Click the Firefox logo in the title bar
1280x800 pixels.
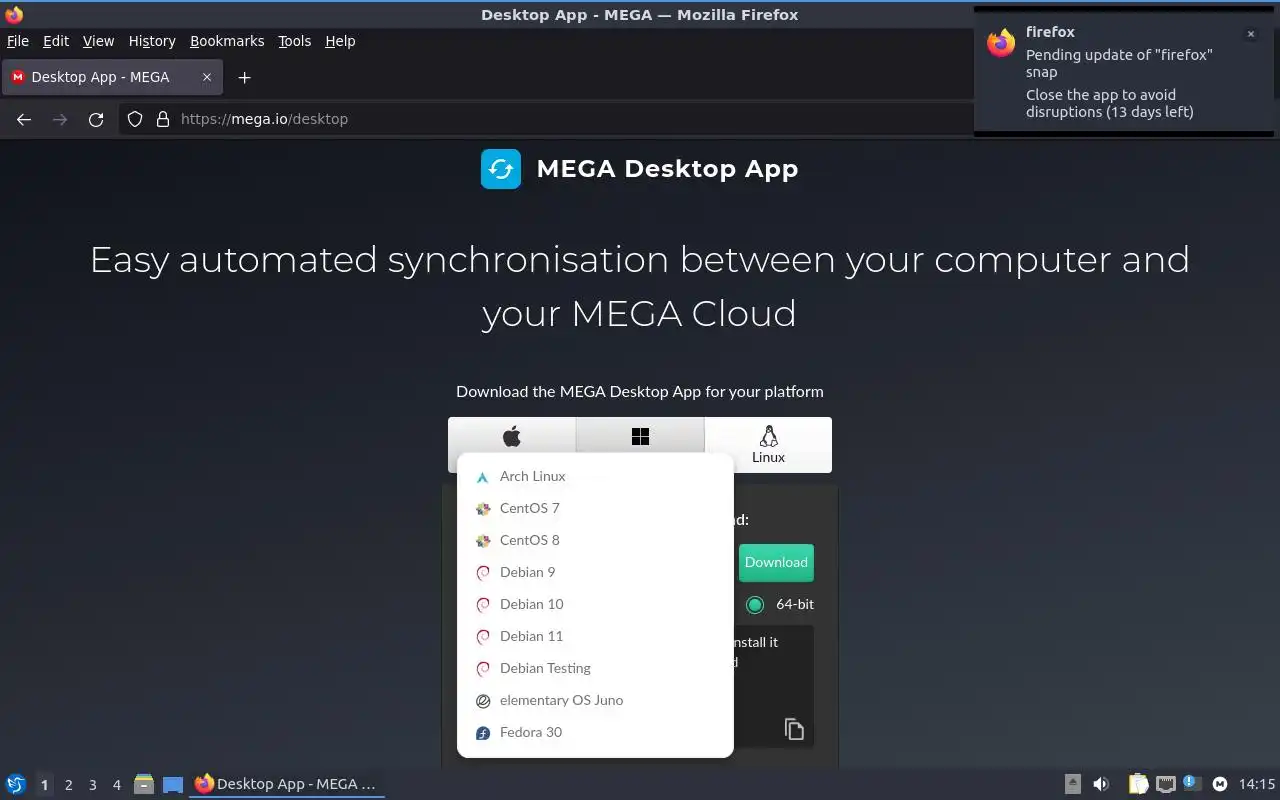coord(14,14)
